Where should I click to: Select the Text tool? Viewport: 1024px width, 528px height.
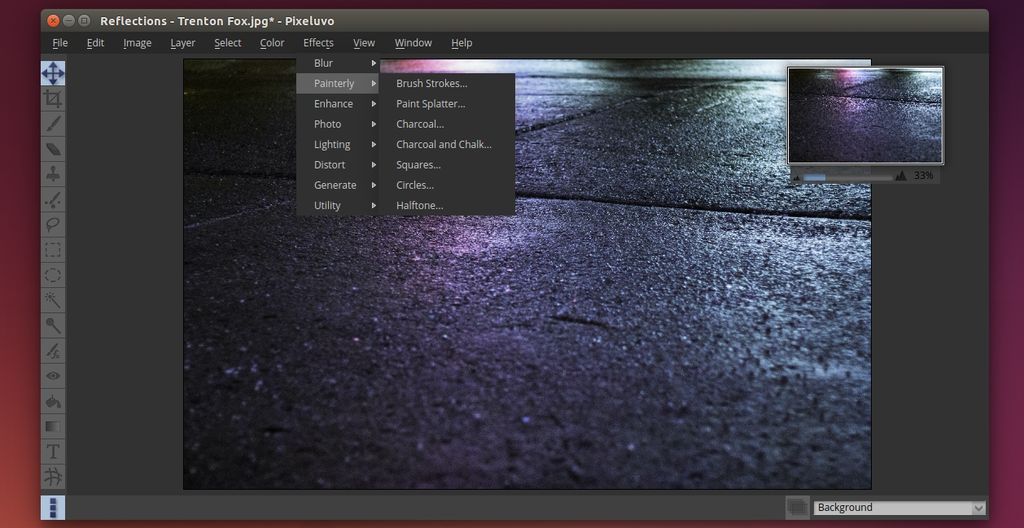[53, 452]
